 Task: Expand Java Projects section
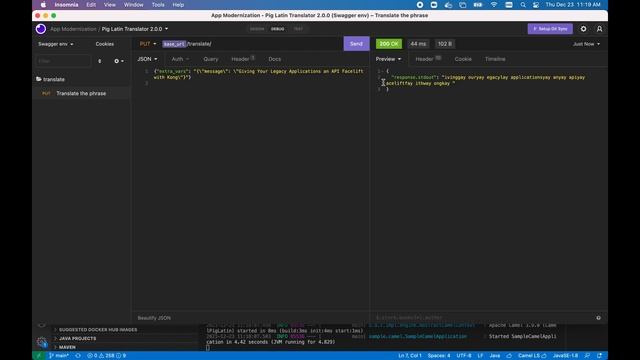(x=78, y=338)
